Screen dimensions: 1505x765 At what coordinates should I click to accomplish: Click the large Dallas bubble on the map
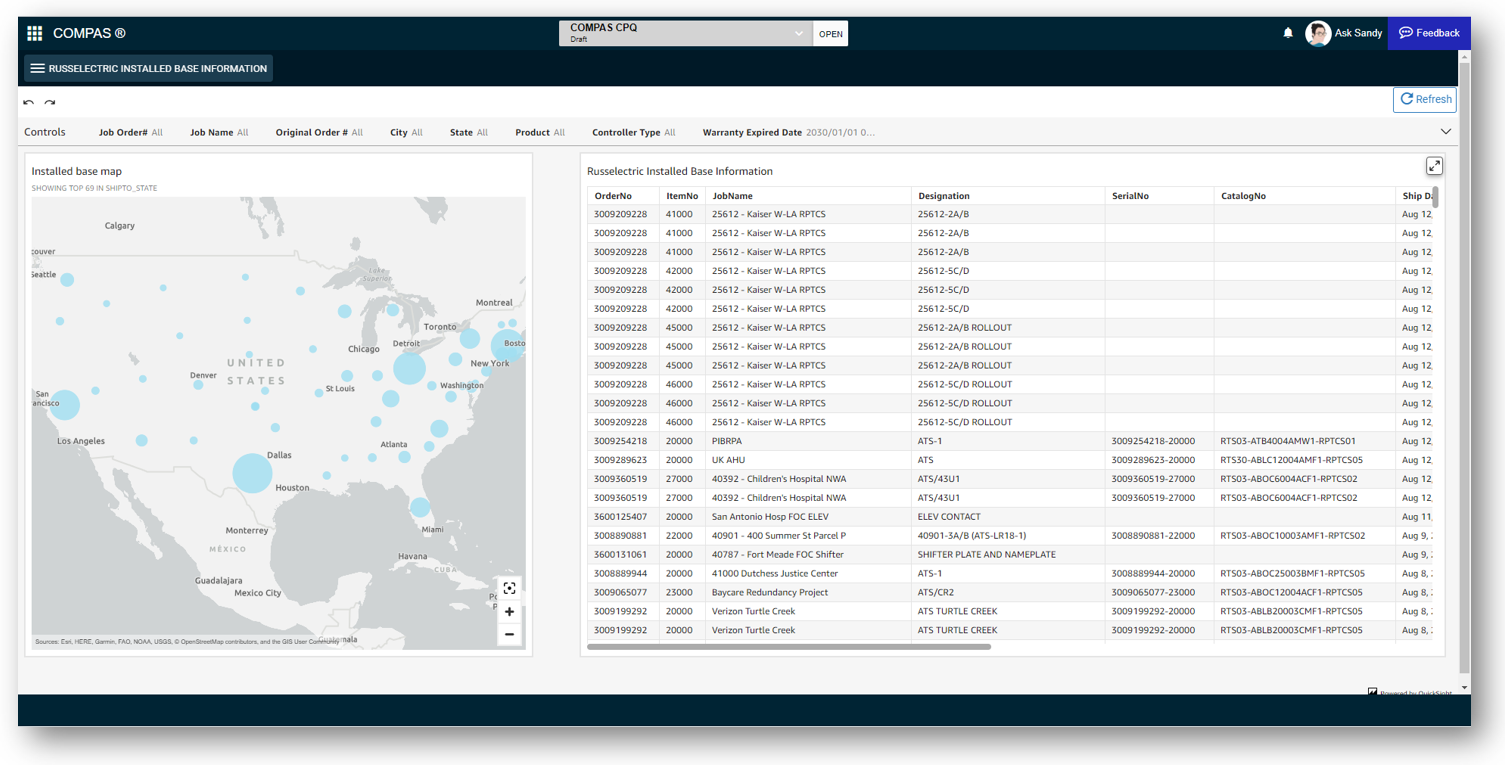252,473
